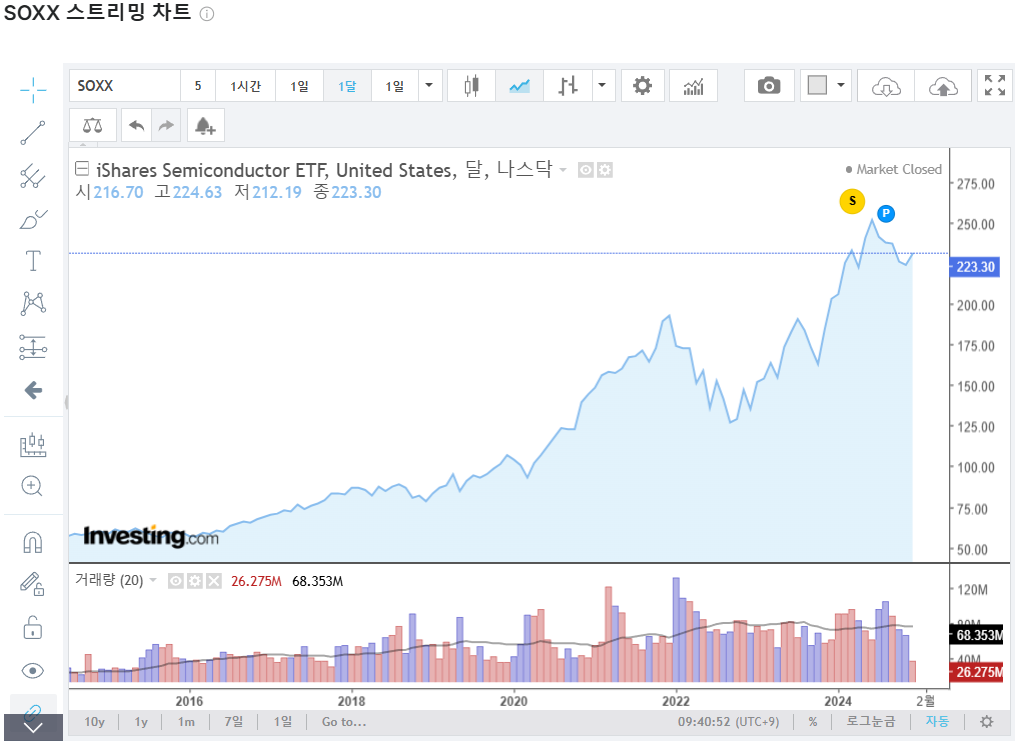The height and width of the screenshot is (742, 1015).
Task: Load chart layout from cloud
Action: pos(886,85)
